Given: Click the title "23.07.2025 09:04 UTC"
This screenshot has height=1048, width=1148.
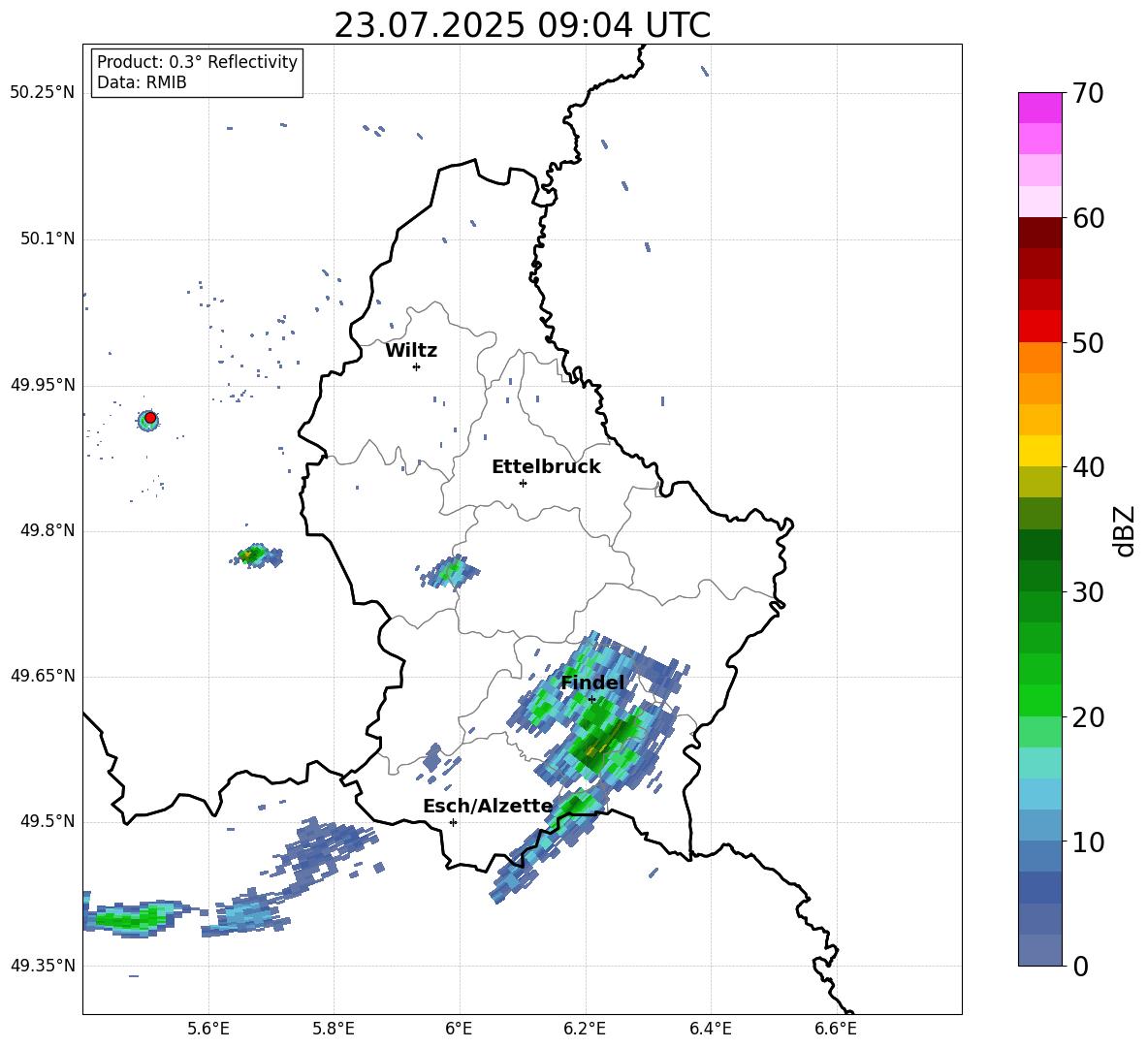Looking at the screenshot, I should pos(522,25).
